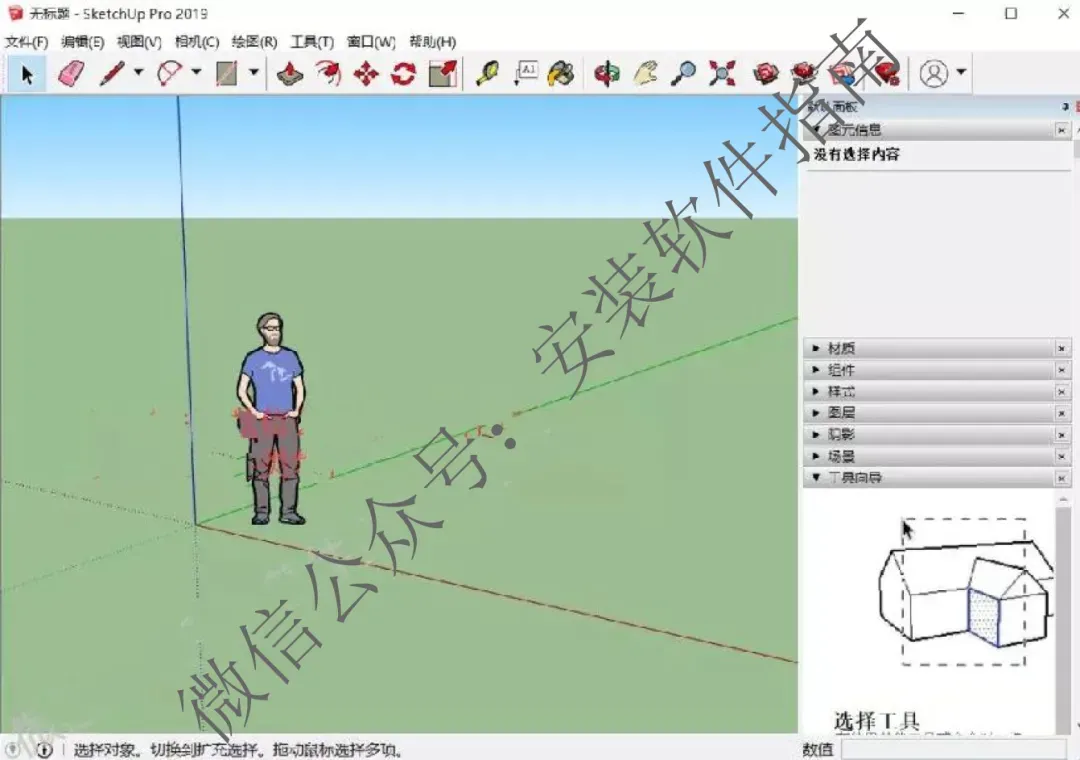This screenshot has height=760, width=1080.
Task: Open the Extension Manager icon
Action: (x=886, y=74)
